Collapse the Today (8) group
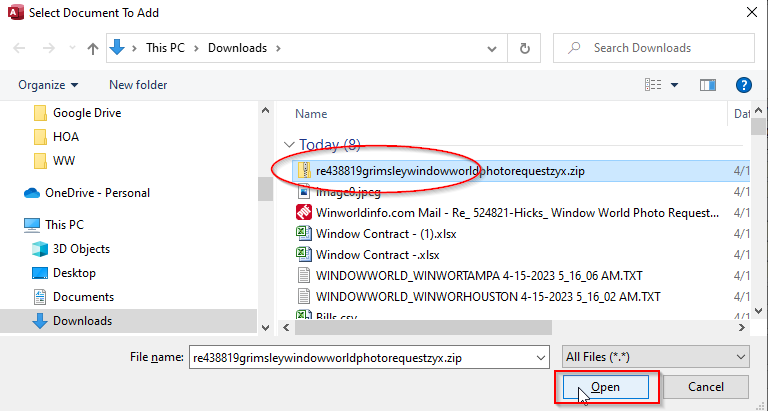Screen dimensions: 768x411 [289, 145]
